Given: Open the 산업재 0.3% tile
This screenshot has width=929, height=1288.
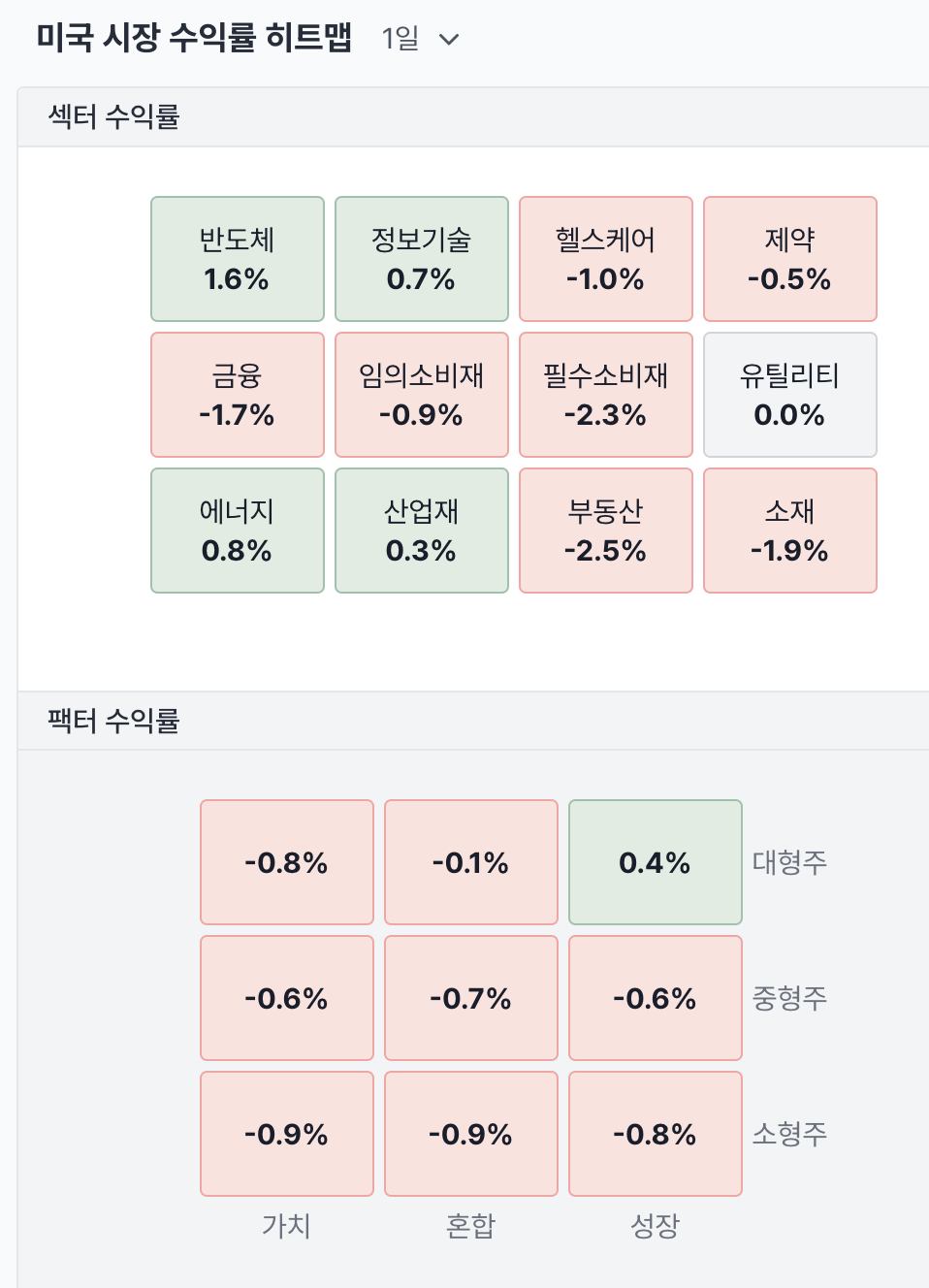Looking at the screenshot, I should coord(422,531).
